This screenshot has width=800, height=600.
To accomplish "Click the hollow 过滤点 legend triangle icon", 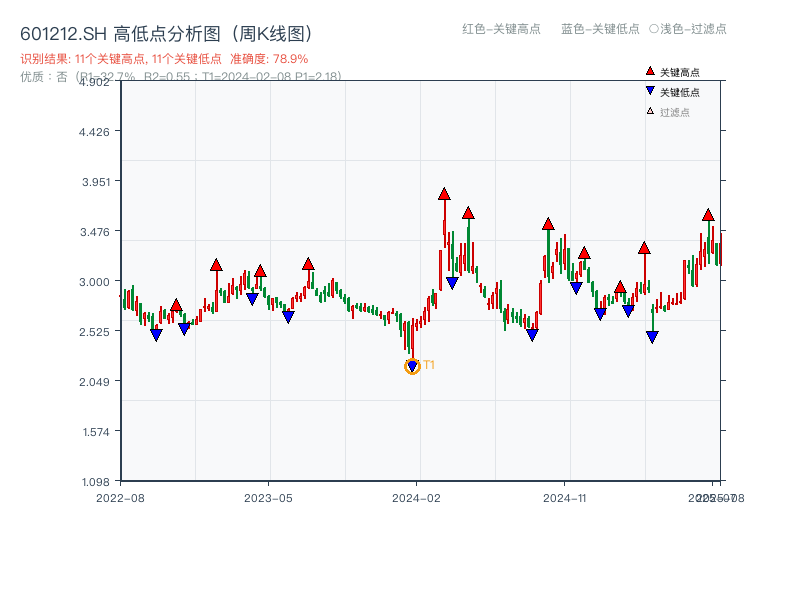I will click(x=650, y=111).
